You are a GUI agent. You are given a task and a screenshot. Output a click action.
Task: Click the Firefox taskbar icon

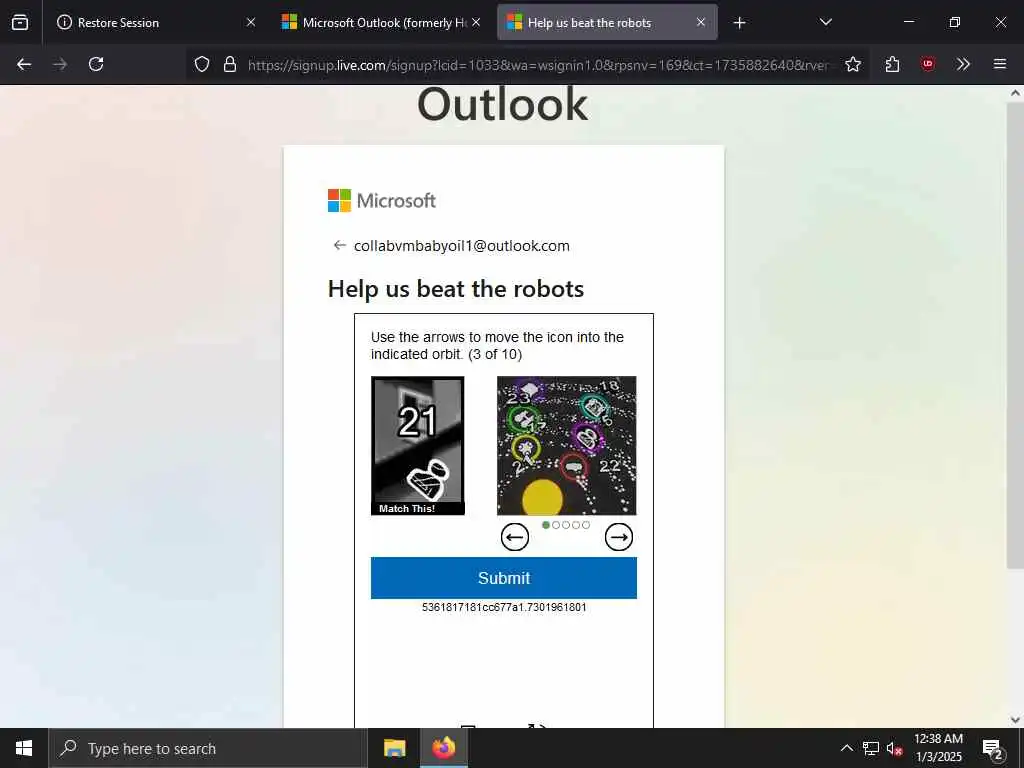(x=443, y=748)
